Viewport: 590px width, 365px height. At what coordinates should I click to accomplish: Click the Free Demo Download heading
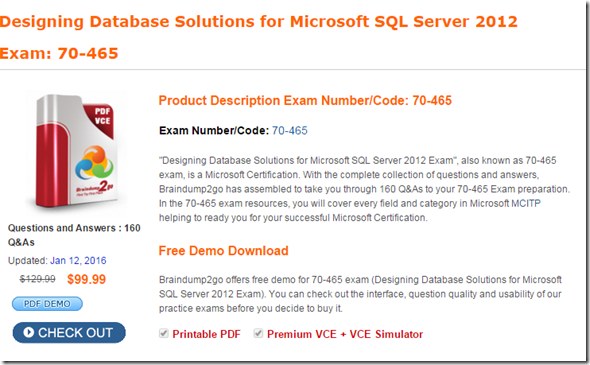[224, 251]
